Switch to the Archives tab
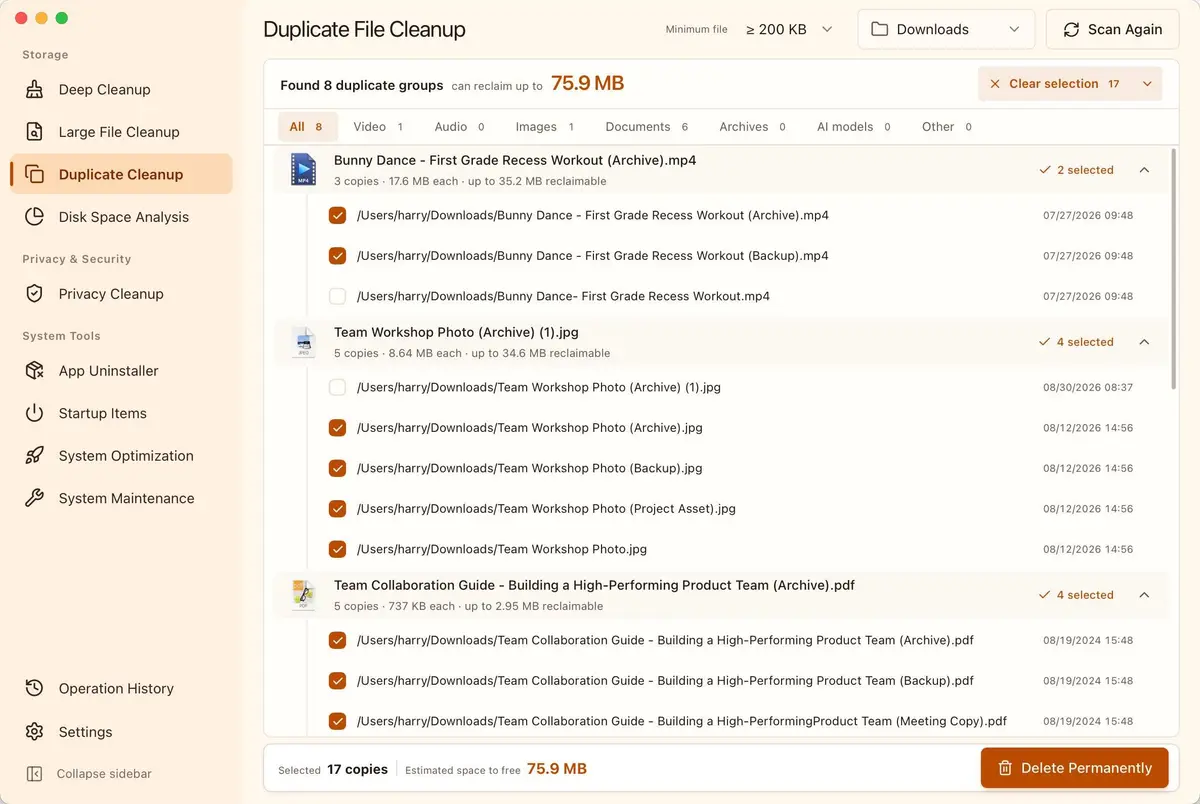This screenshot has height=804, width=1200. [x=752, y=127]
